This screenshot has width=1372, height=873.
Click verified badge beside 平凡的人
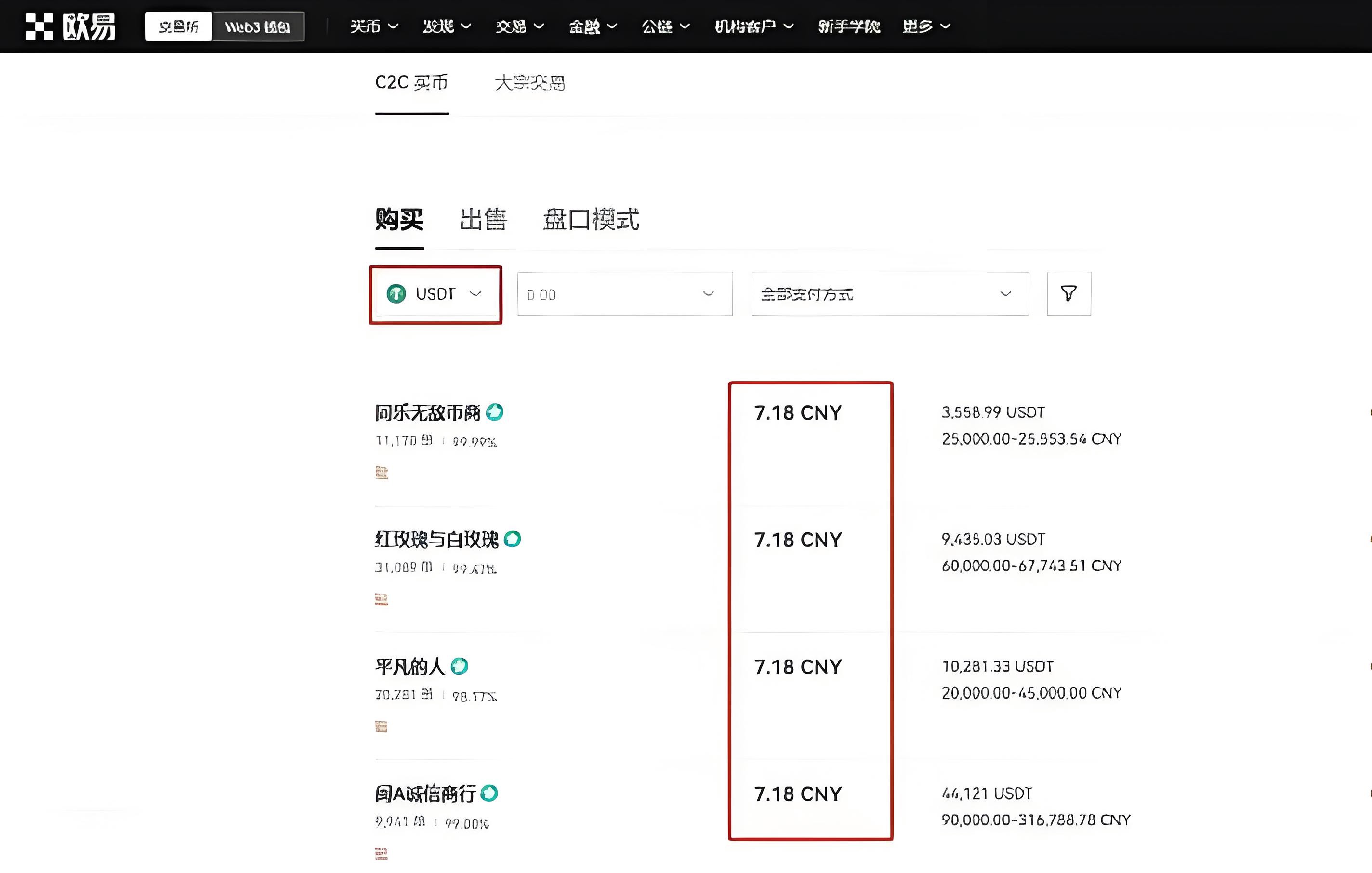point(459,666)
